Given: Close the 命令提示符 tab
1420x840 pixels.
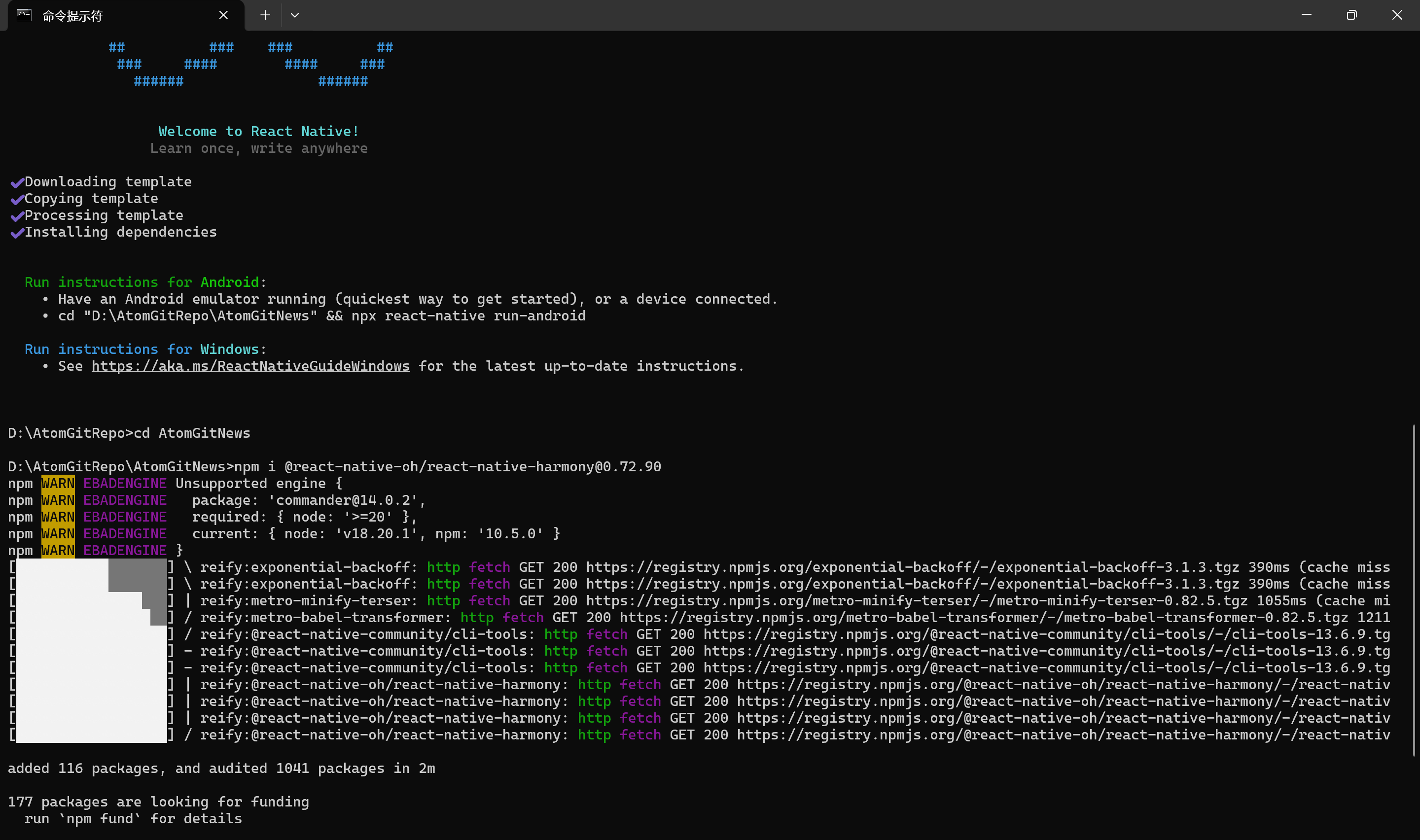Looking at the screenshot, I should click(x=223, y=15).
